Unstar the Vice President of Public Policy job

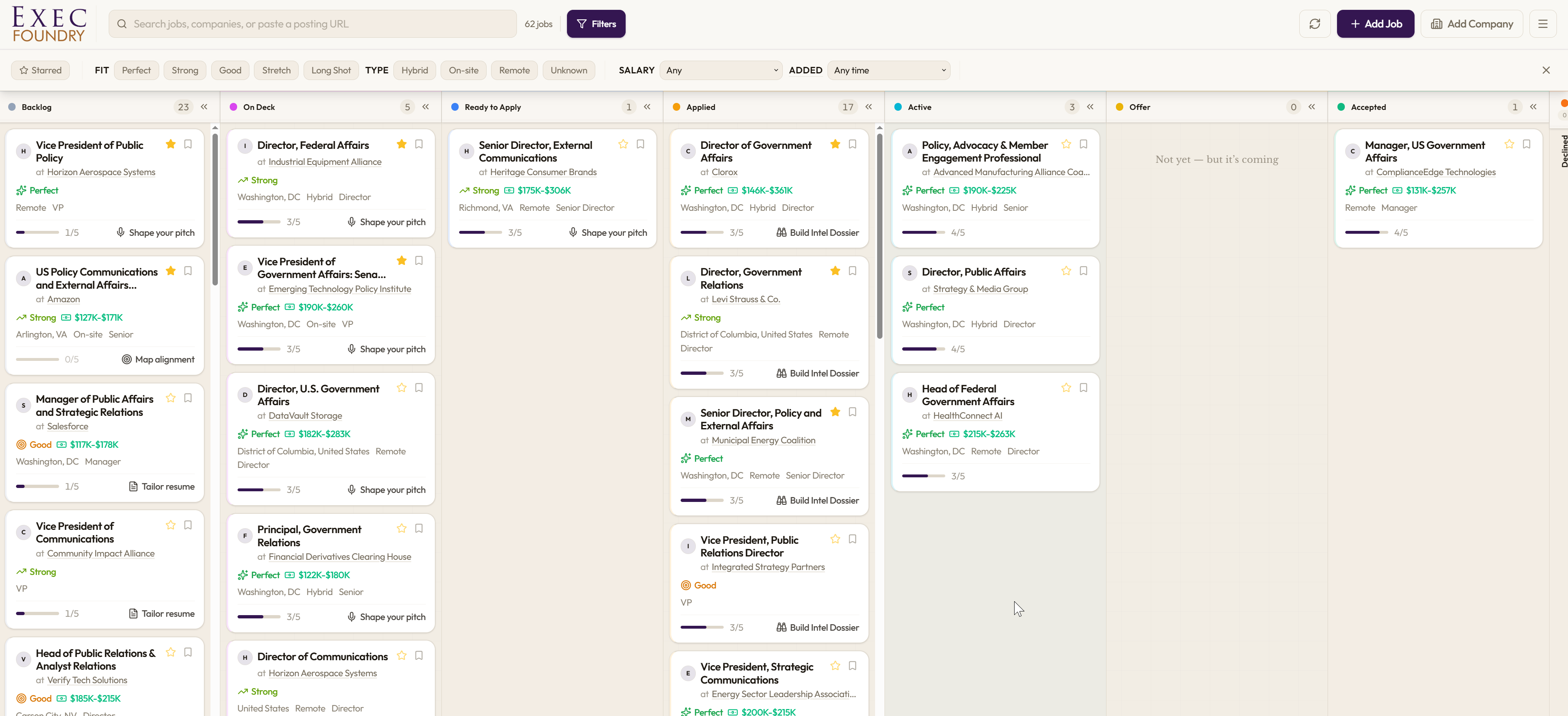(x=170, y=144)
